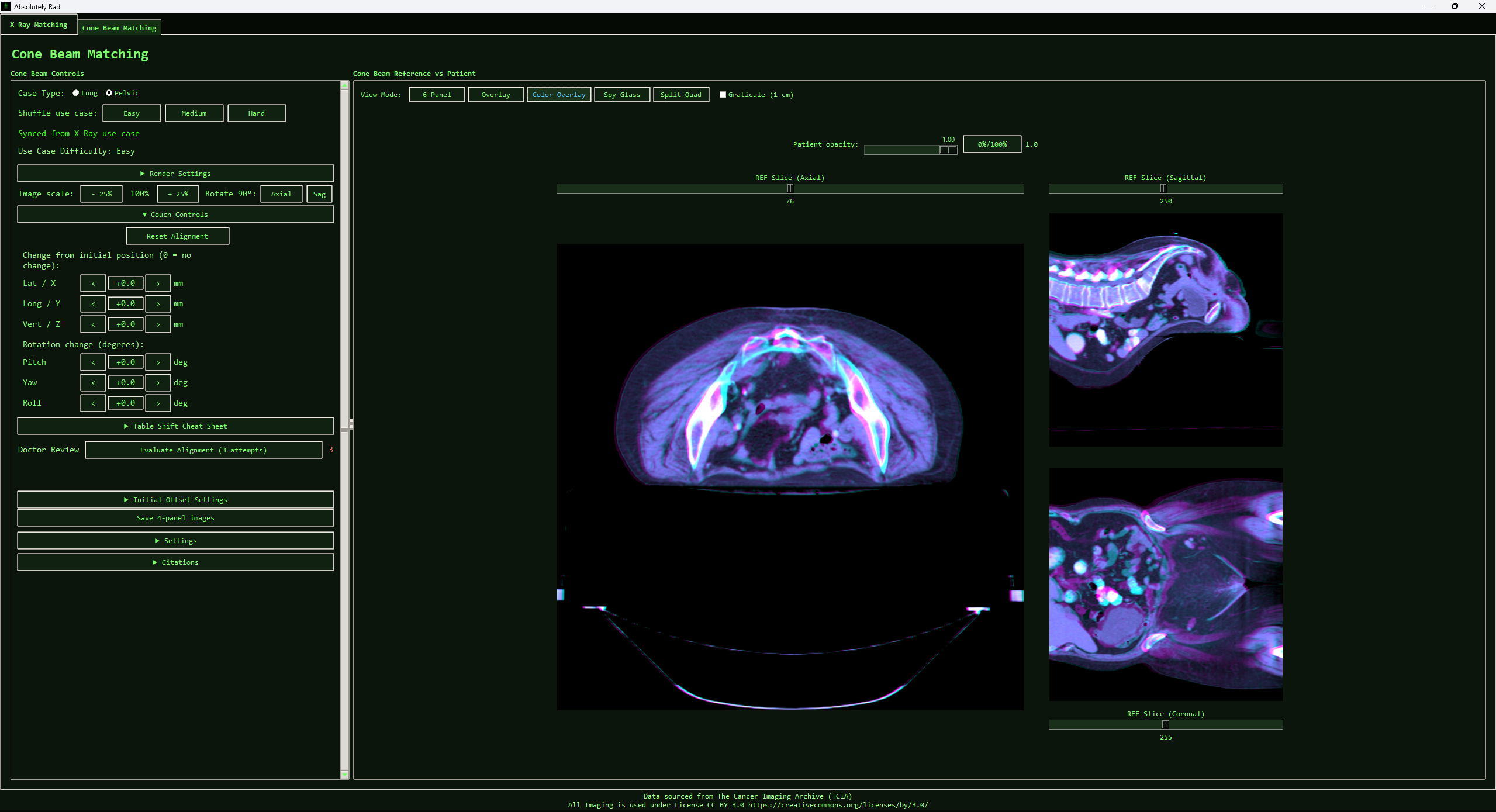Expand the Render Settings section

click(x=175, y=173)
